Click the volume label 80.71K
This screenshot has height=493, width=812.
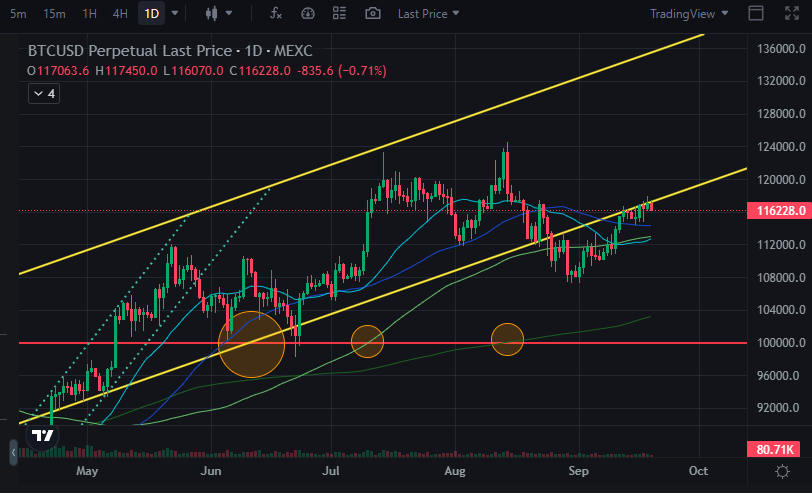coord(775,449)
